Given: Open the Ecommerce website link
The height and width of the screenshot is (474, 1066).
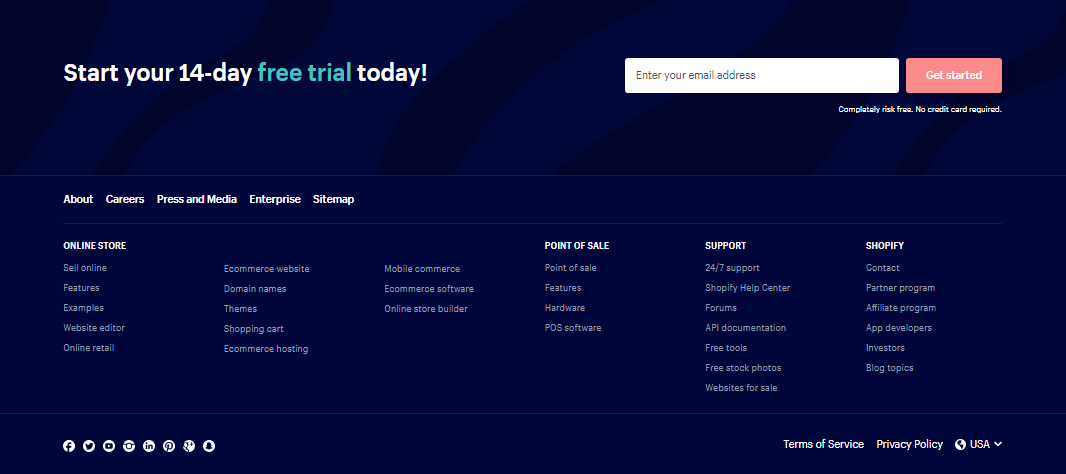Looking at the screenshot, I should (266, 269).
